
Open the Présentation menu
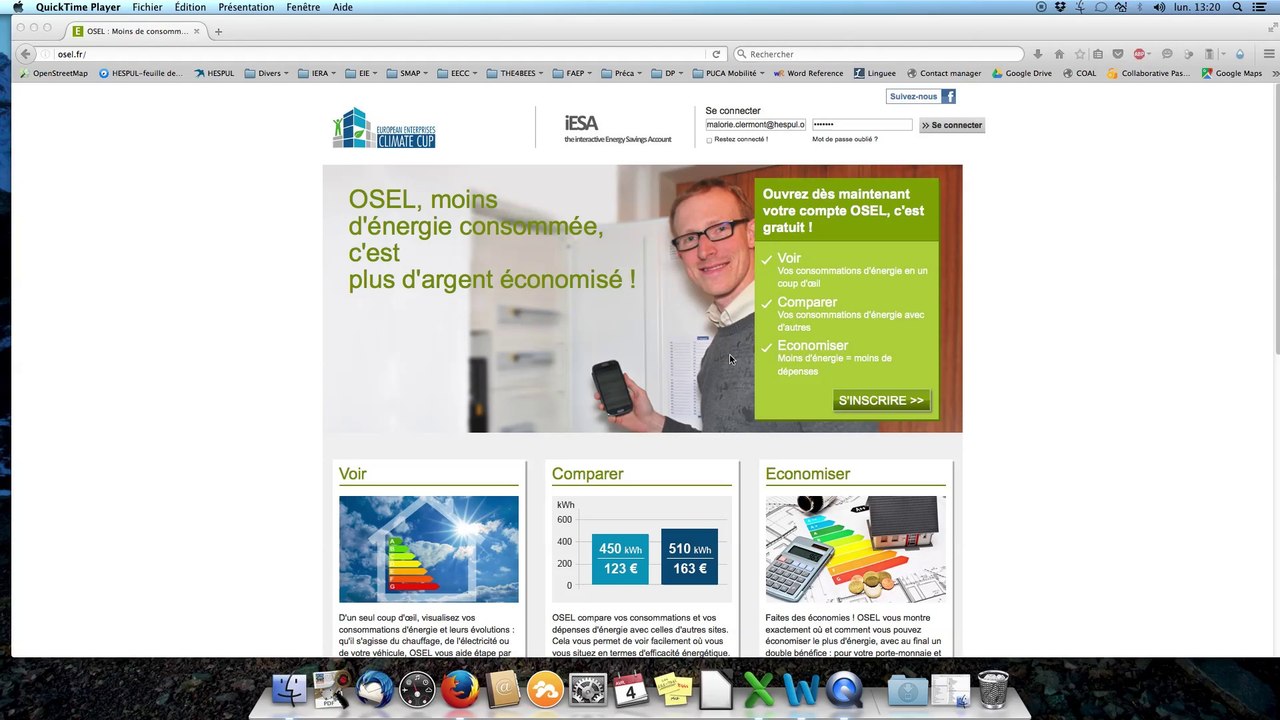[x=246, y=7]
